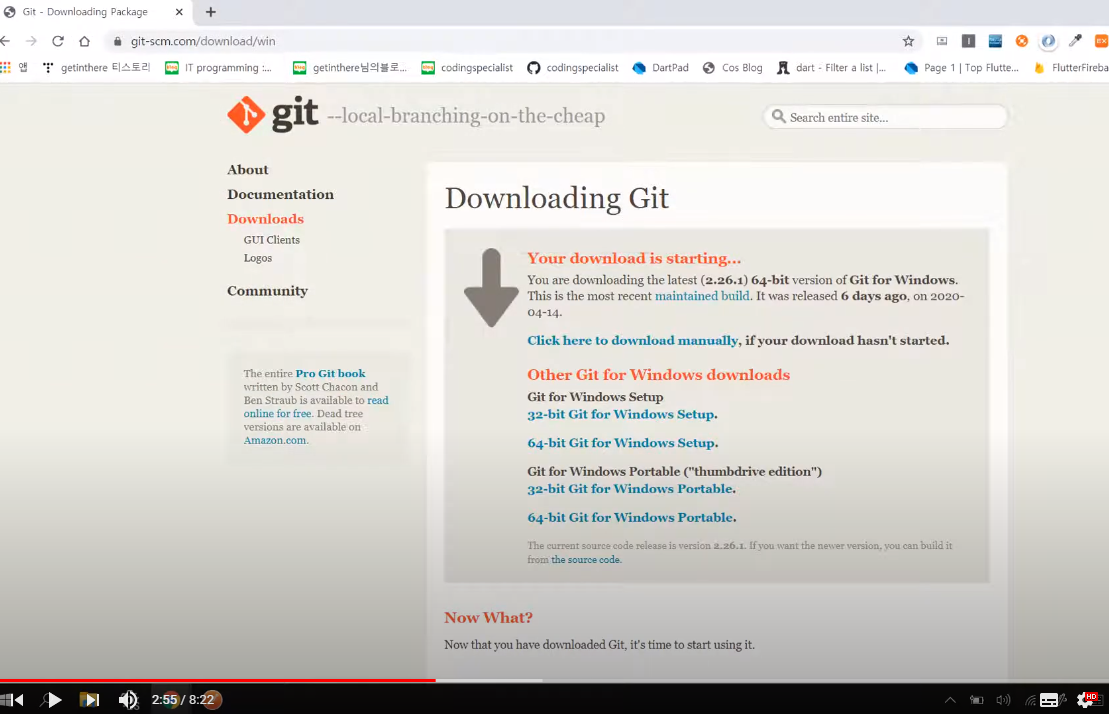Open a new browser tab with plus
This screenshot has width=1109, height=714.
click(x=211, y=12)
